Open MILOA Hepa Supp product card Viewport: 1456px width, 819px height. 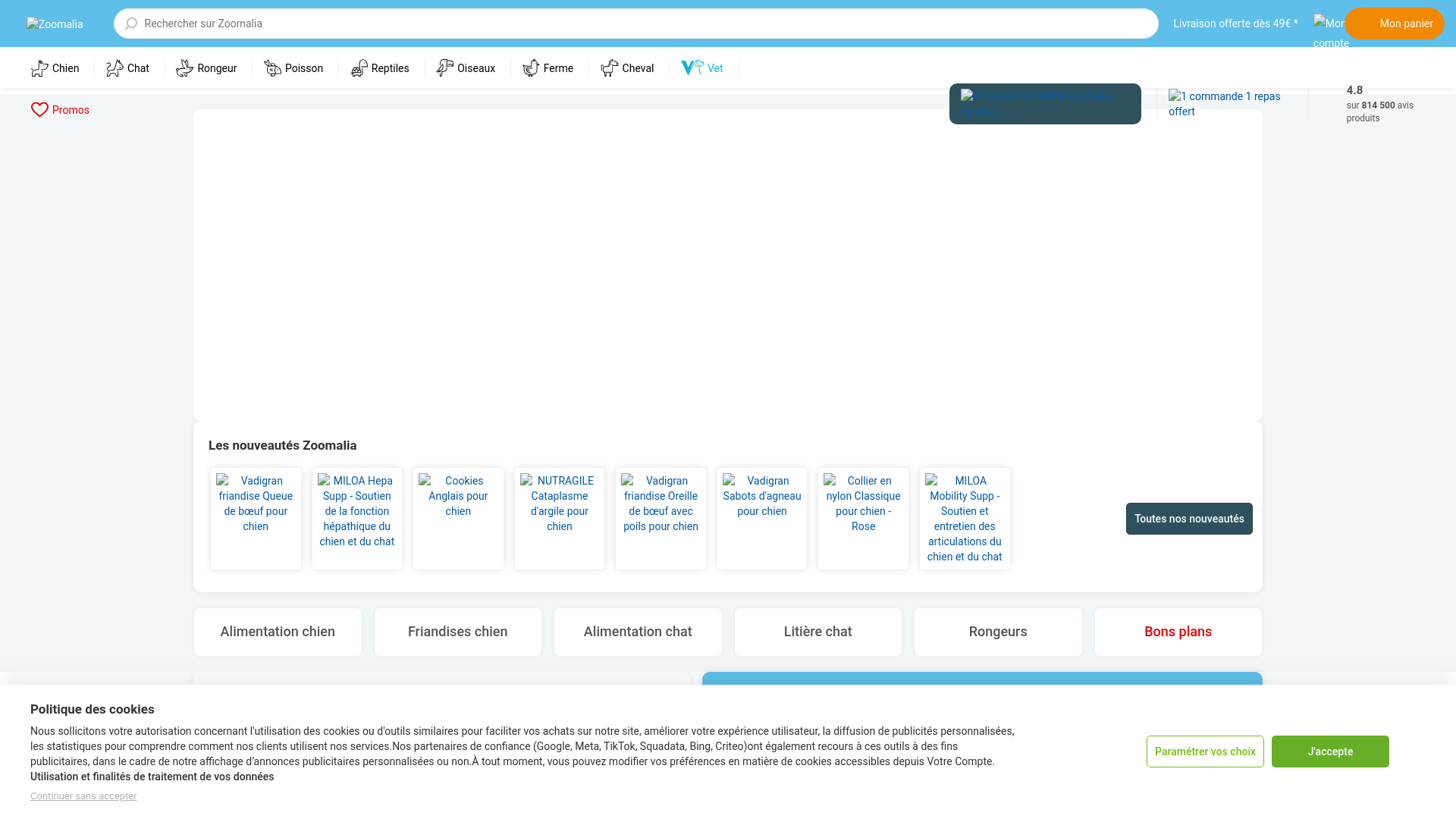pos(357,519)
